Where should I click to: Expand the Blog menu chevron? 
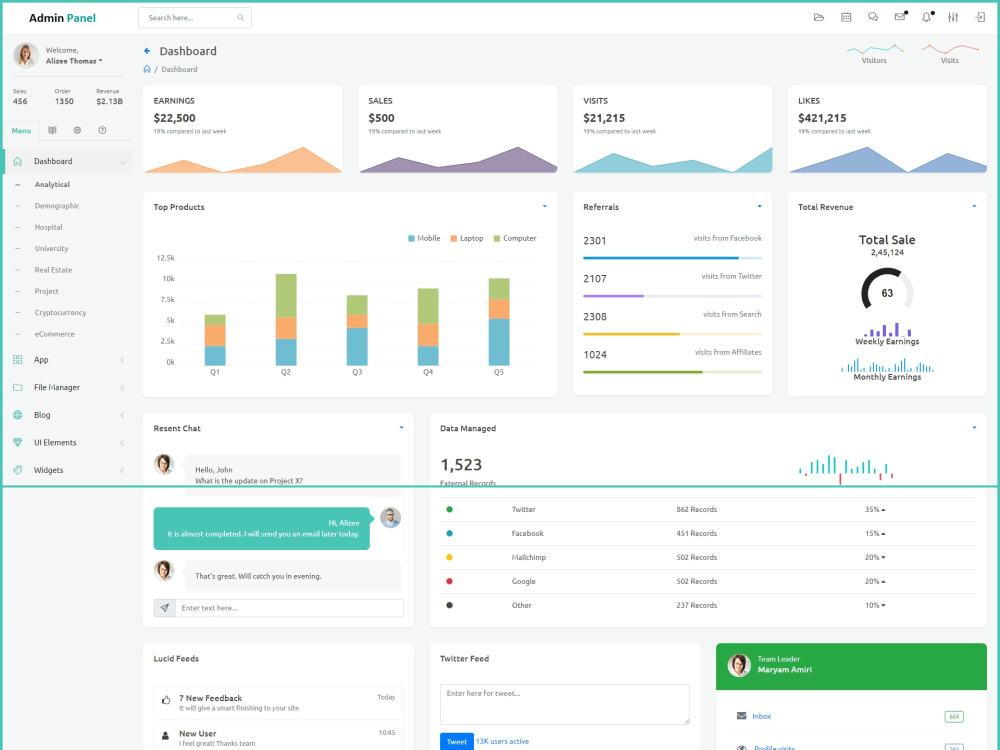coord(122,415)
